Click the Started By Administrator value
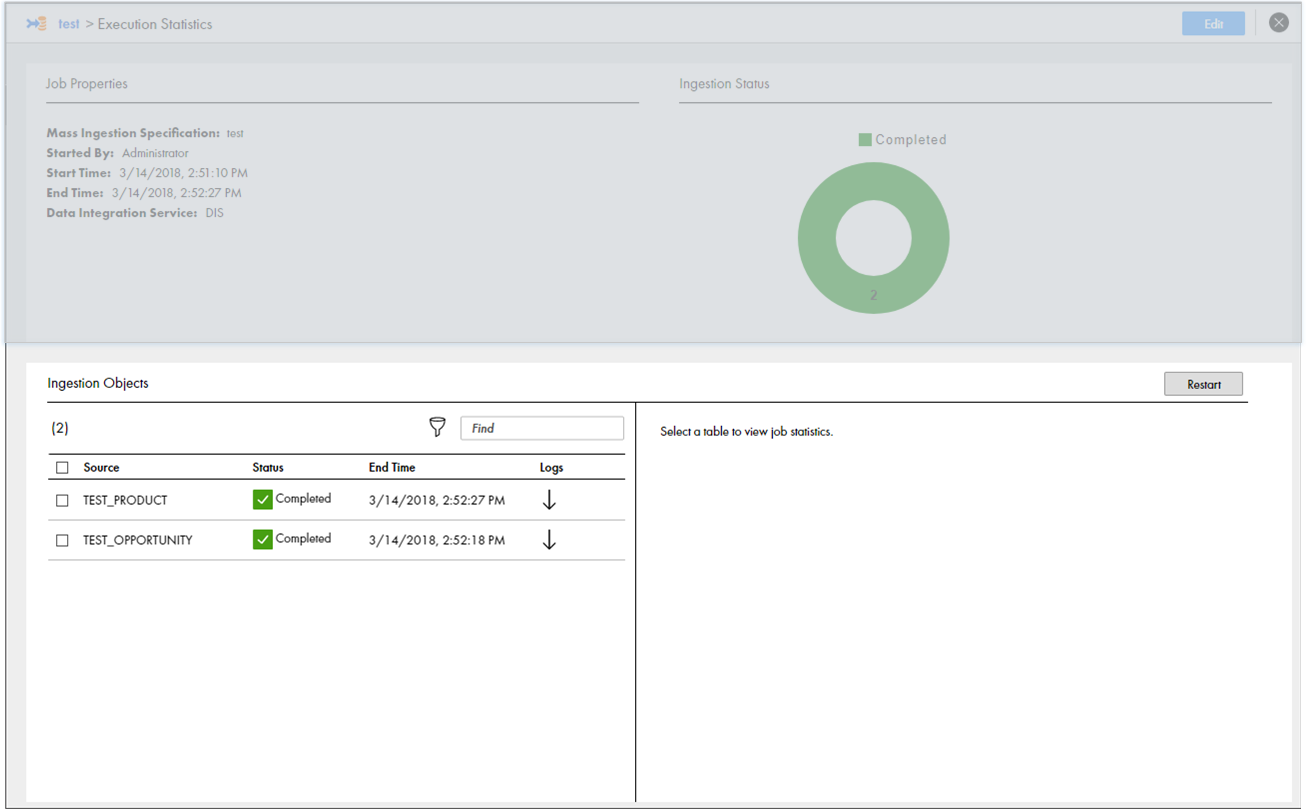Viewport: 1307px width, 809px height. point(155,153)
